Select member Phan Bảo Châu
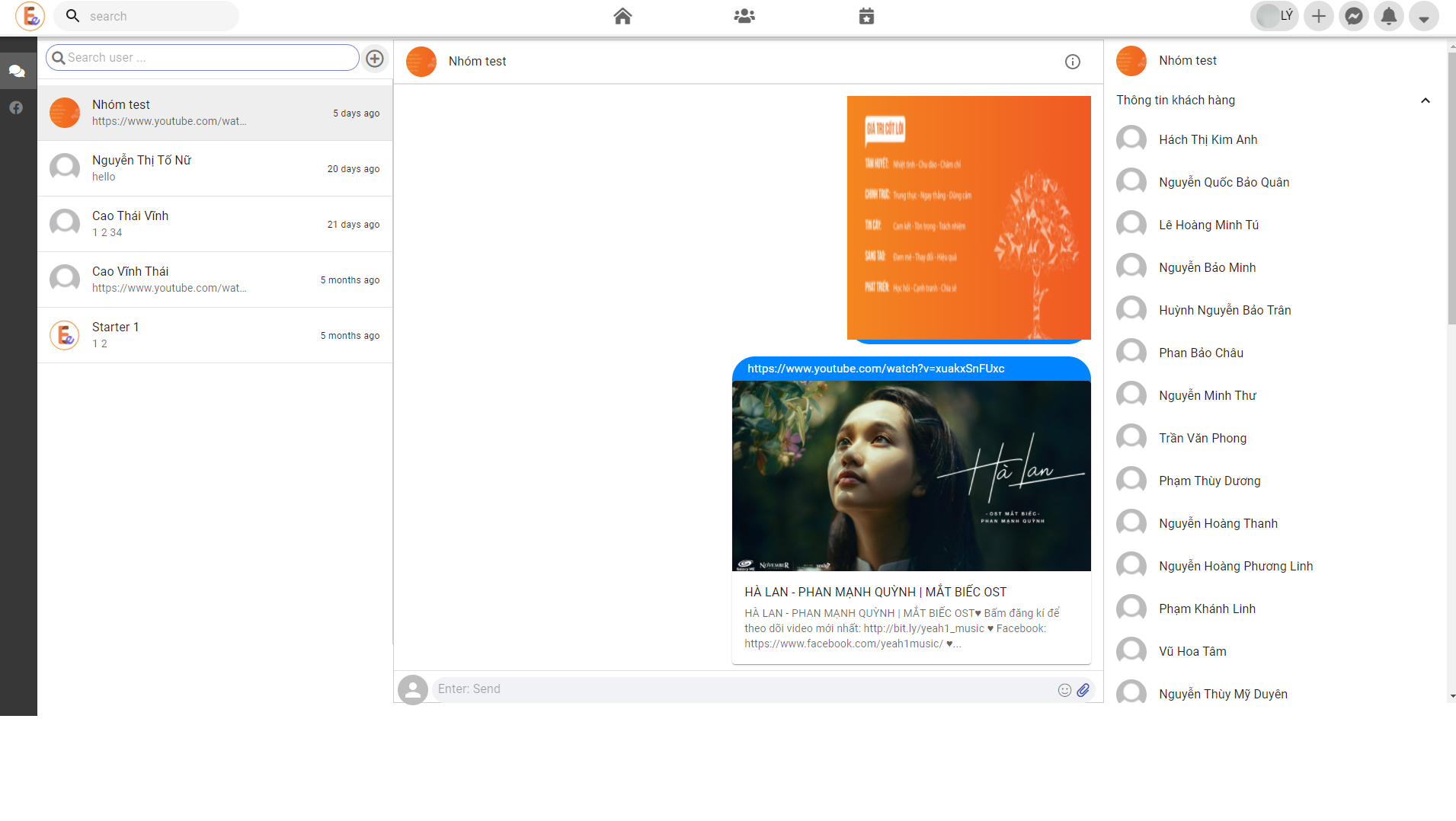The height and width of the screenshot is (821, 1456). tap(1276, 353)
